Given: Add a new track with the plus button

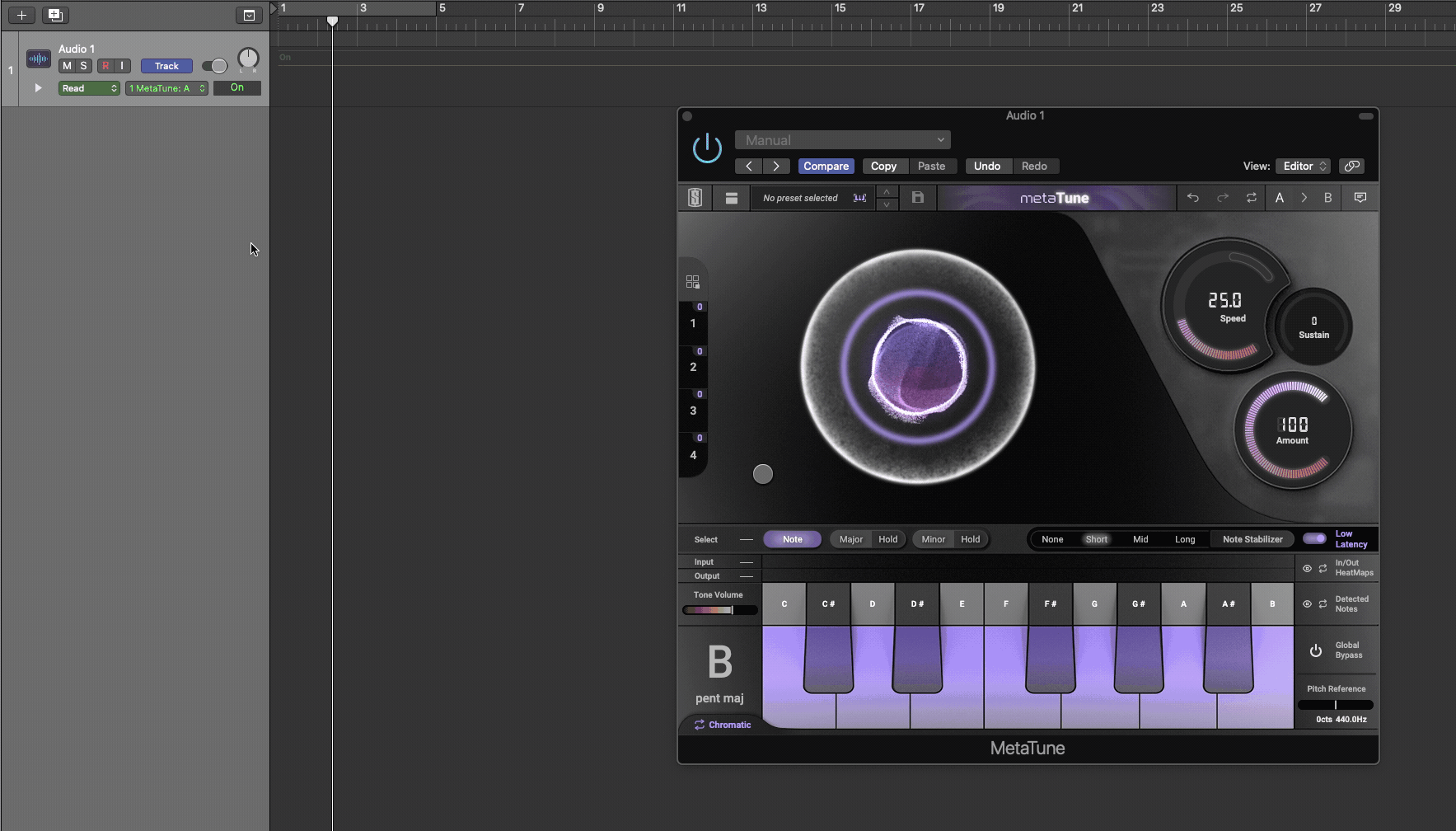Looking at the screenshot, I should click(21, 15).
